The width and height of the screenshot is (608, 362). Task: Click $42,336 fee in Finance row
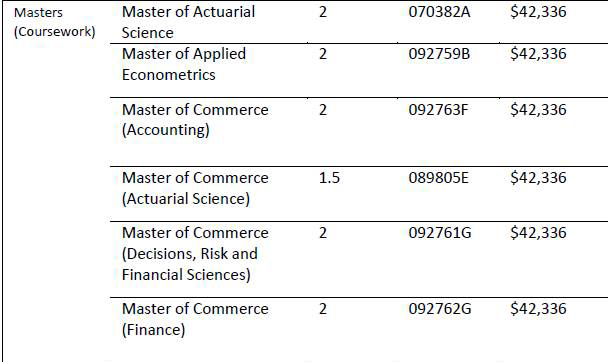click(538, 309)
